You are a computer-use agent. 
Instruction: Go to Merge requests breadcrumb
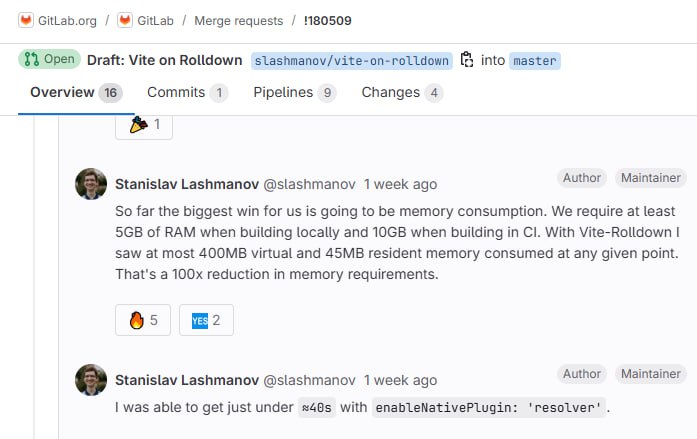click(x=239, y=21)
